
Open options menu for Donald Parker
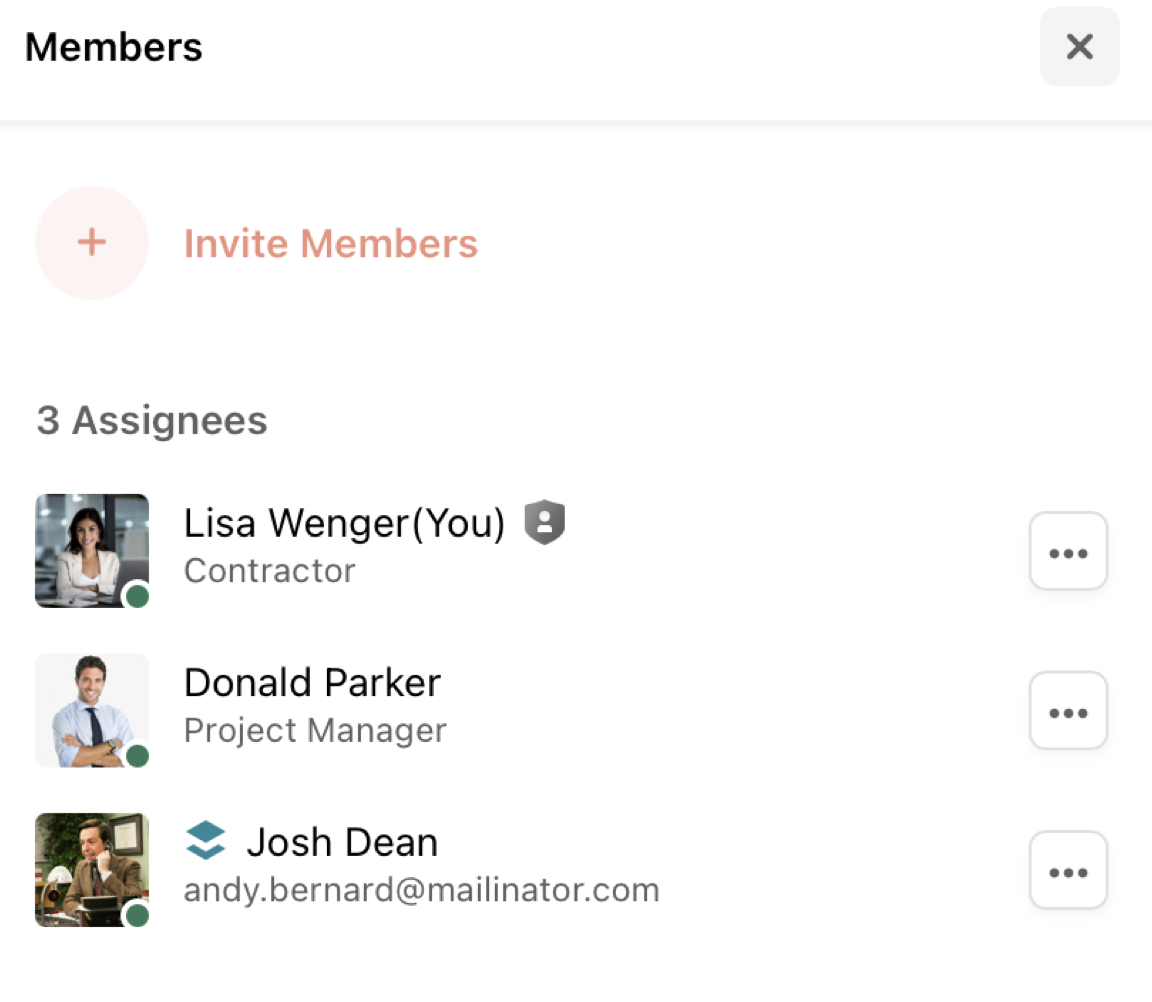click(x=1068, y=710)
